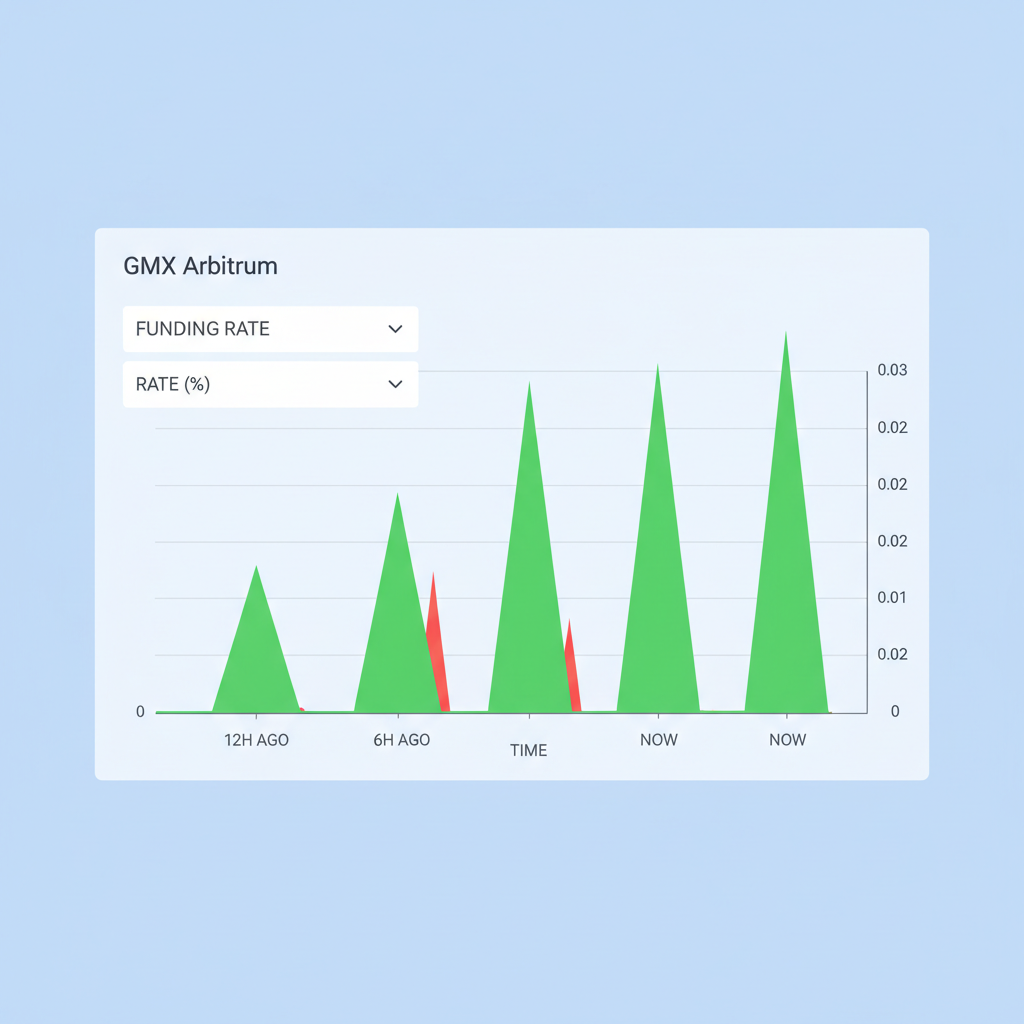The height and width of the screenshot is (1024, 1024).
Task: Click the 0 label on left axis
Action: point(140,712)
